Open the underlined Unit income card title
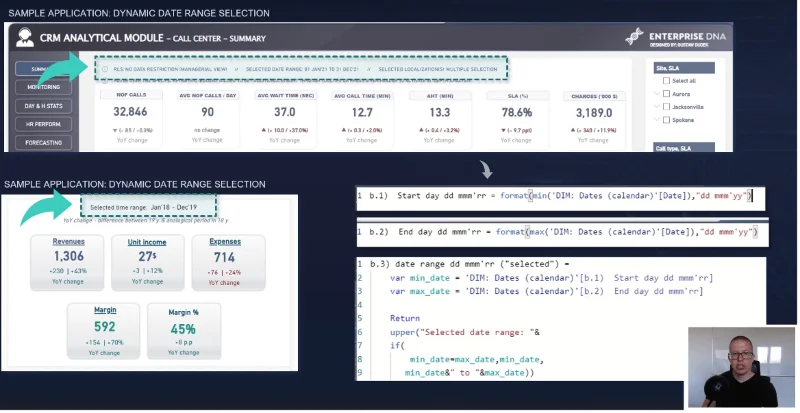This screenshot has height=413, width=800. point(147,242)
